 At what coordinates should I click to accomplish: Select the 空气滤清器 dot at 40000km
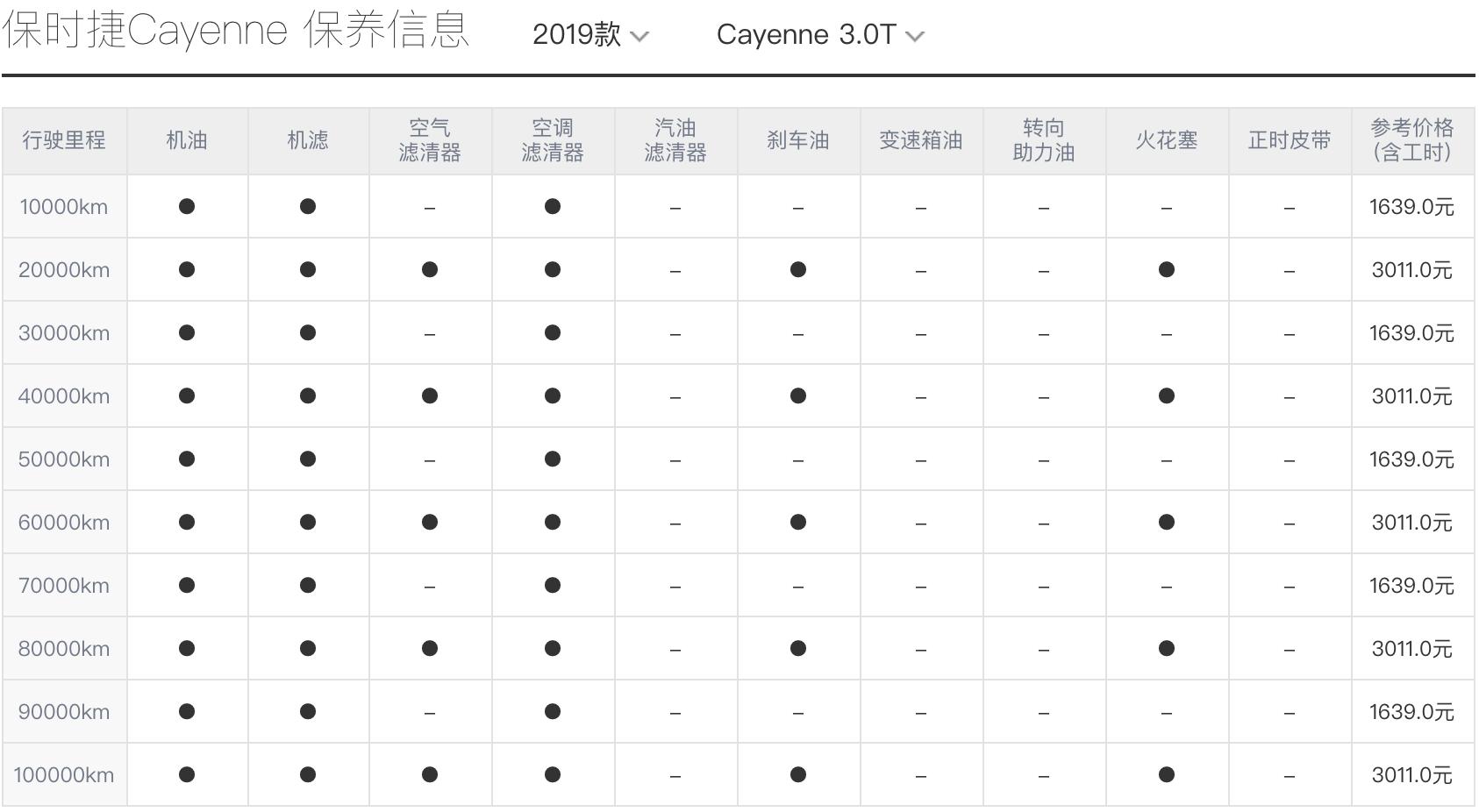[429, 395]
